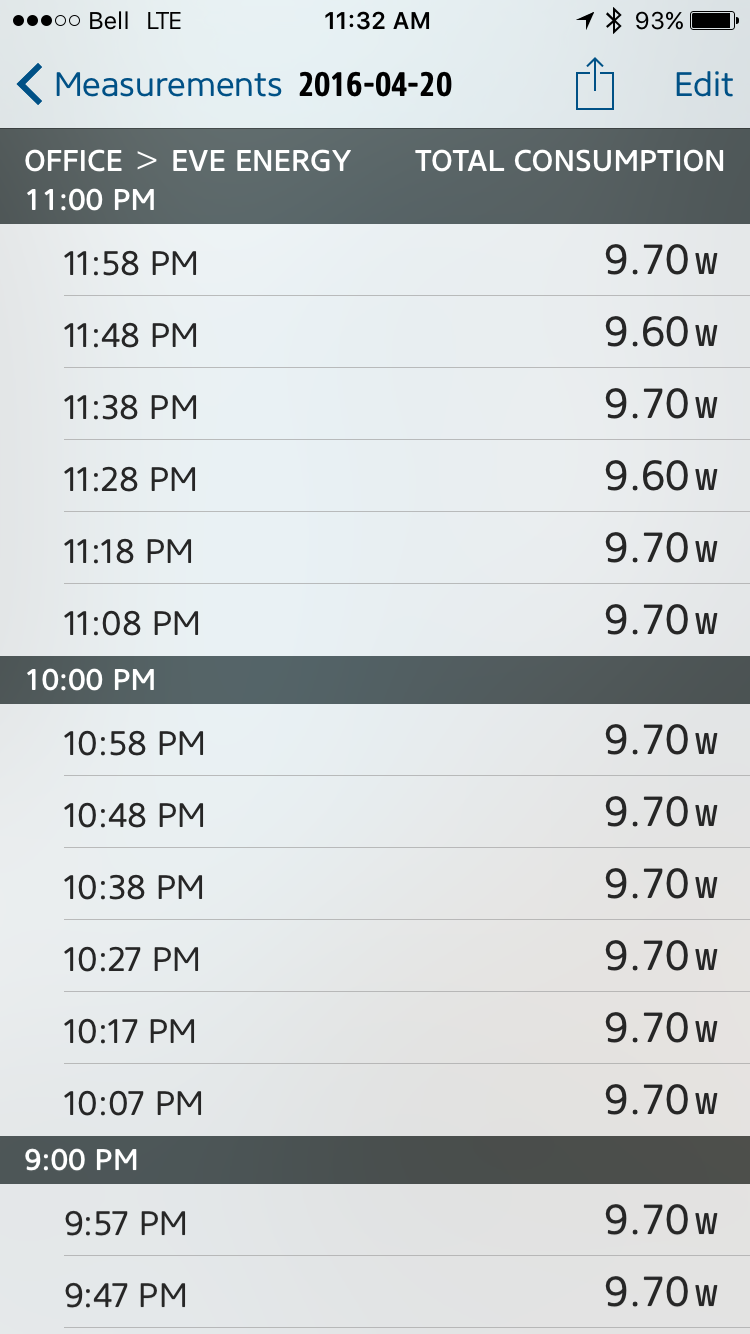The width and height of the screenshot is (750, 1334).
Task: Select the 10:27 PM reading
Action: click(375, 958)
